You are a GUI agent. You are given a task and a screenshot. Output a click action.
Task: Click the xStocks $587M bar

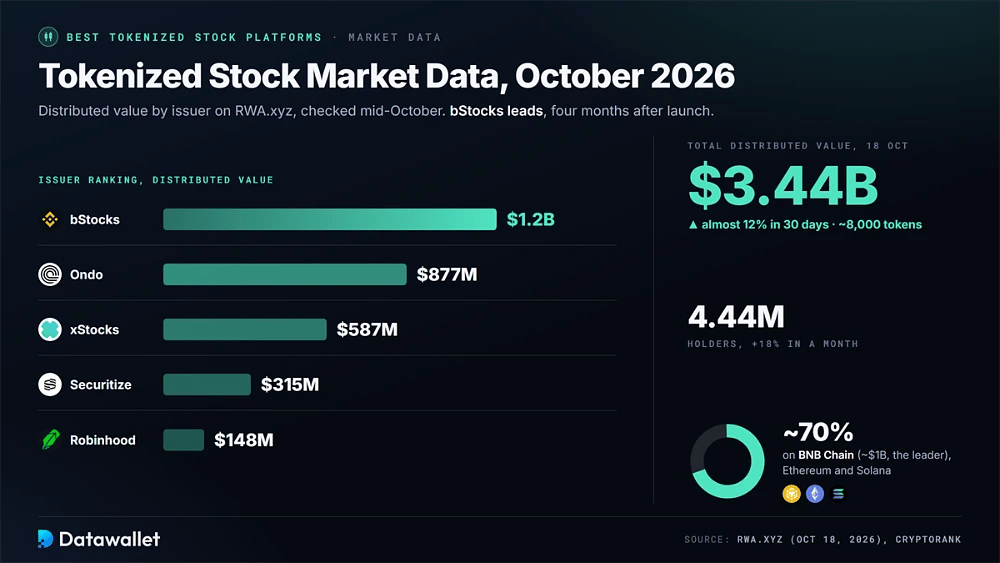(245, 330)
